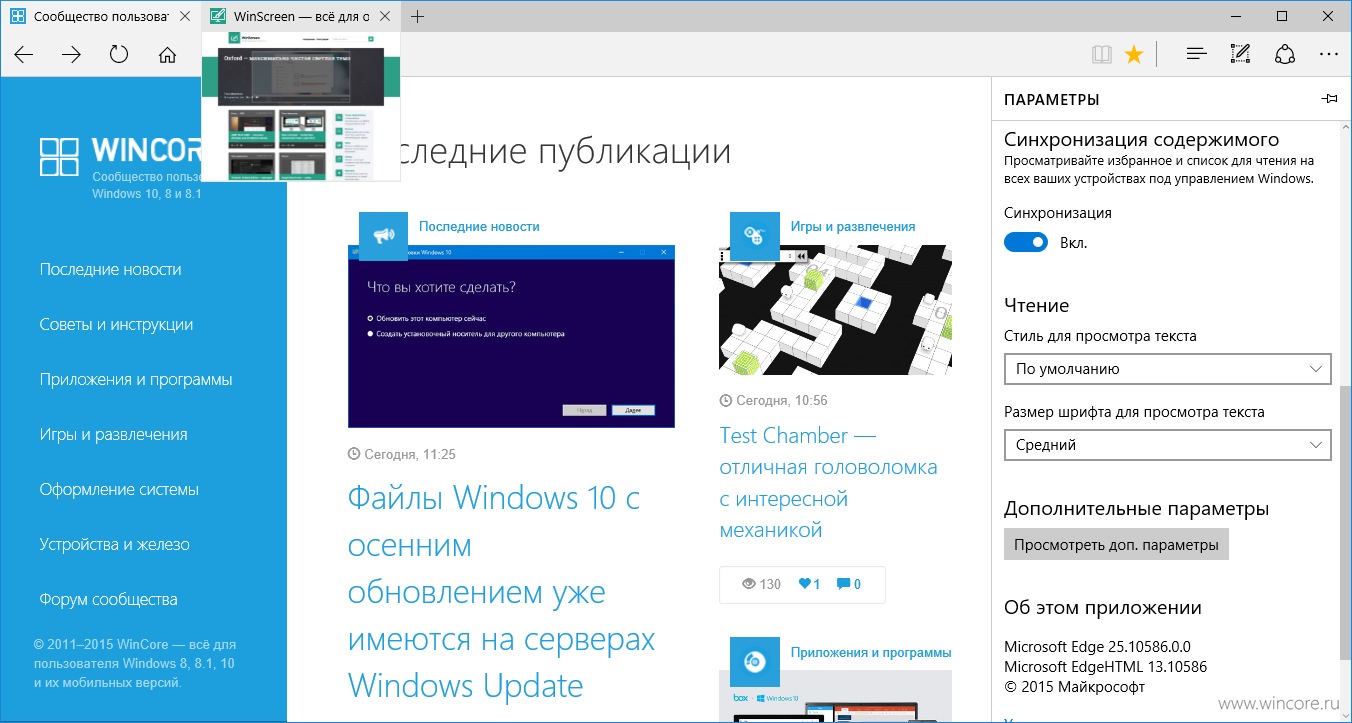Viewport: 1352px width, 723px height.
Task: Open Последние новости in the sidebar
Action: click(x=111, y=269)
